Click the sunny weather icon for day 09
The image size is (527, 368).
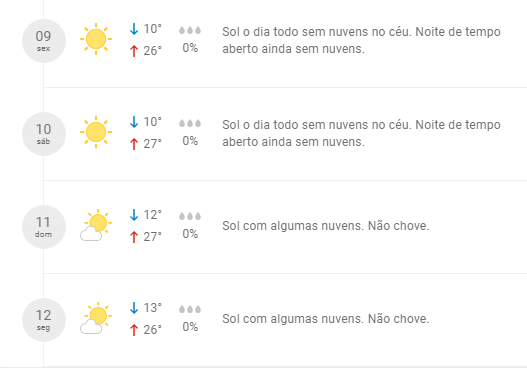tap(96, 39)
